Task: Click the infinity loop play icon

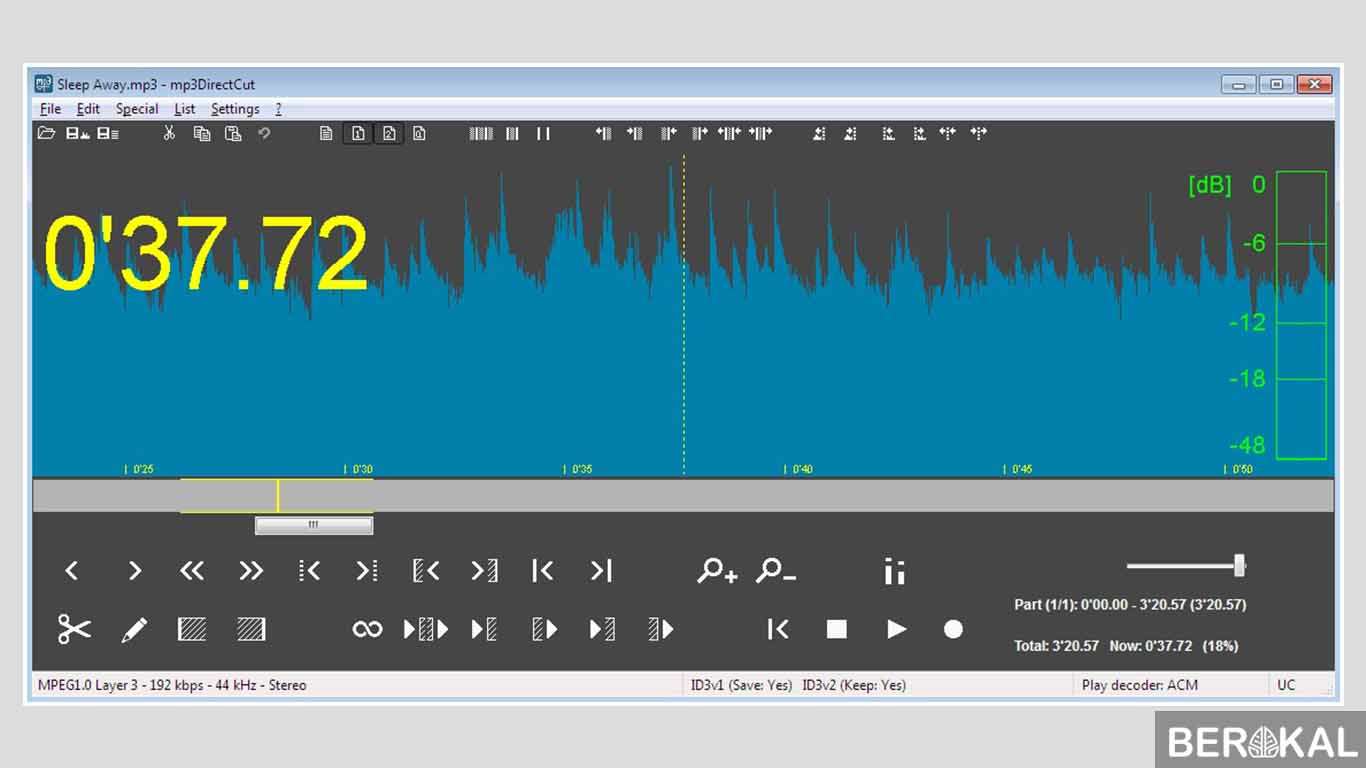Action: coord(367,629)
